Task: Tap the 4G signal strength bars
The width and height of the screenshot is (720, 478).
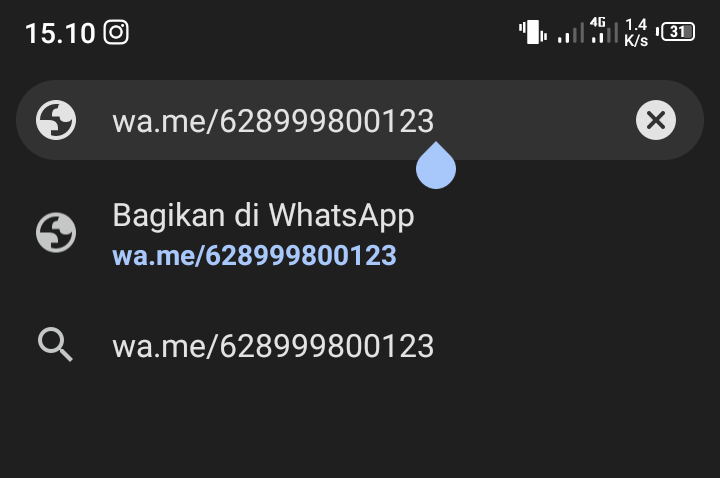Action: pos(604,31)
